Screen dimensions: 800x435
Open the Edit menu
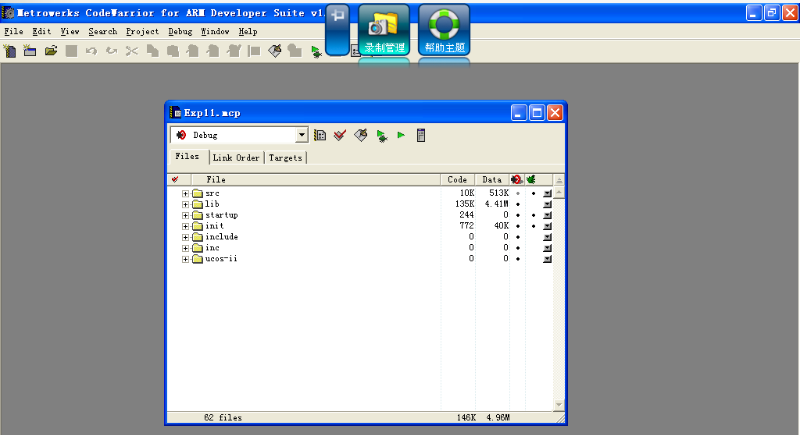42,32
